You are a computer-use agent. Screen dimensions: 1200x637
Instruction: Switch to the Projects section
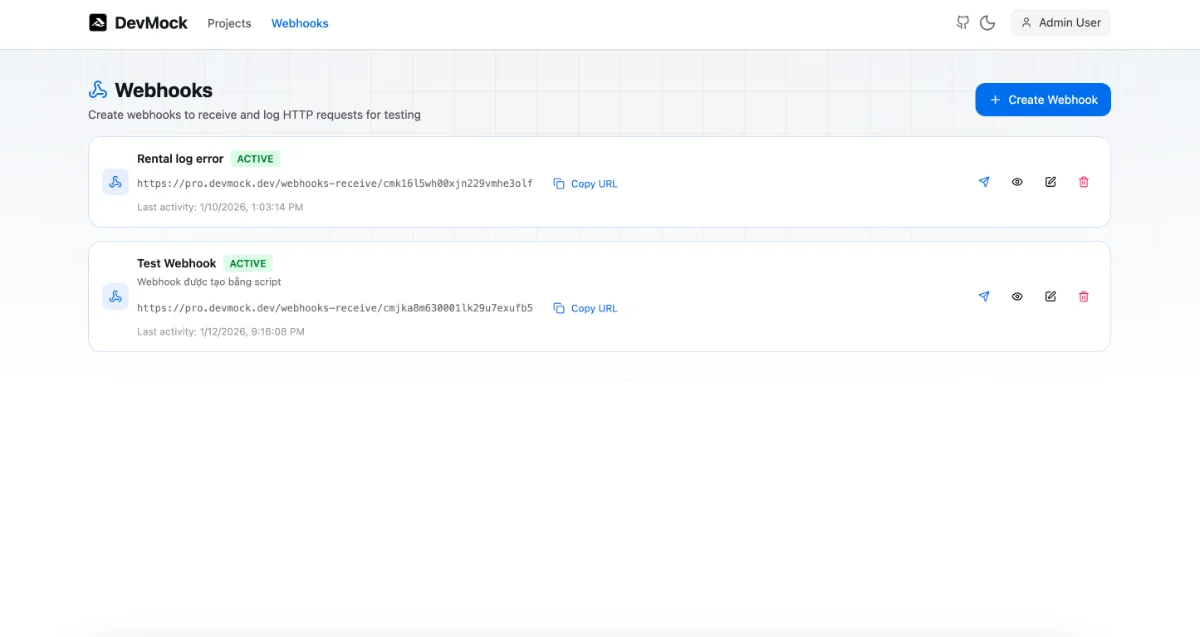tap(229, 23)
